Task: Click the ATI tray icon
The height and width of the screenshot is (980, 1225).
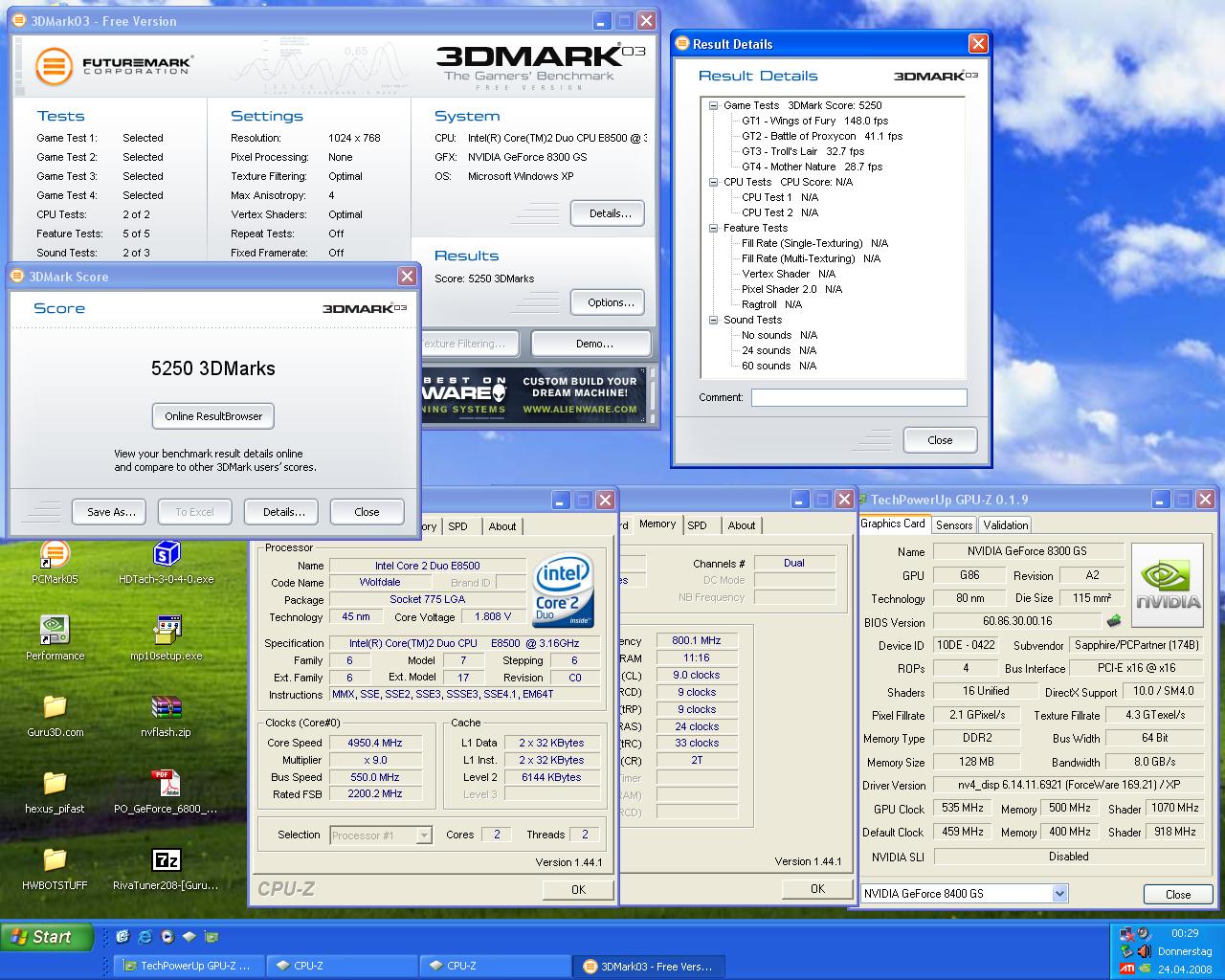Action: click(x=1126, y=969)
